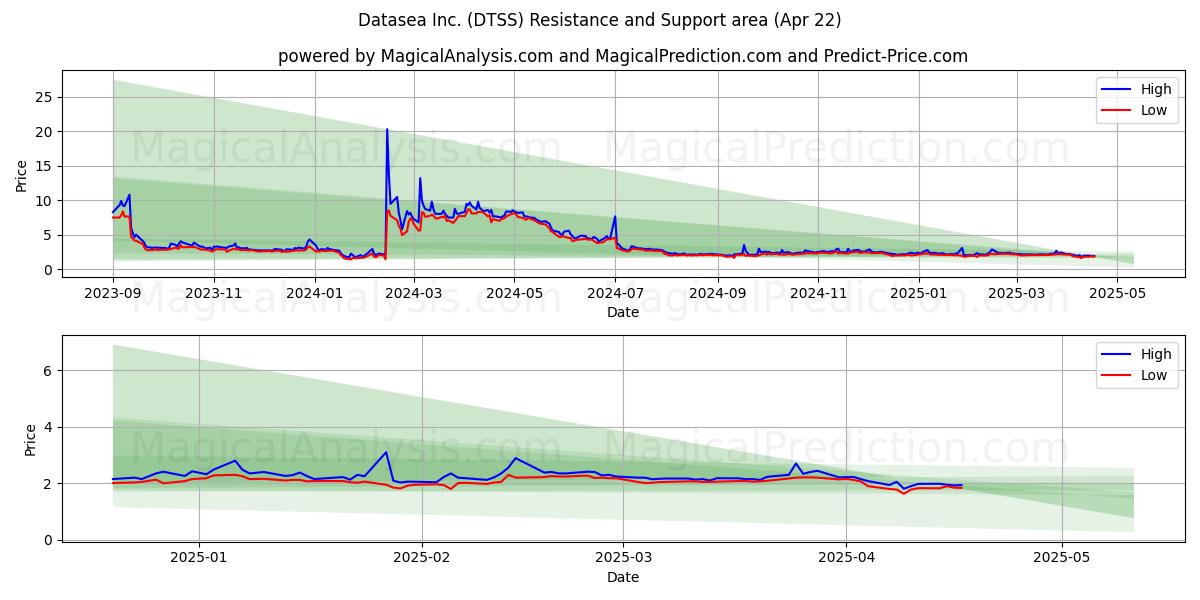Screen dimensions: 1200x600
Task: Click the '5' price tick on top chart
Action: pyautogui.click(x=49, y=235)
